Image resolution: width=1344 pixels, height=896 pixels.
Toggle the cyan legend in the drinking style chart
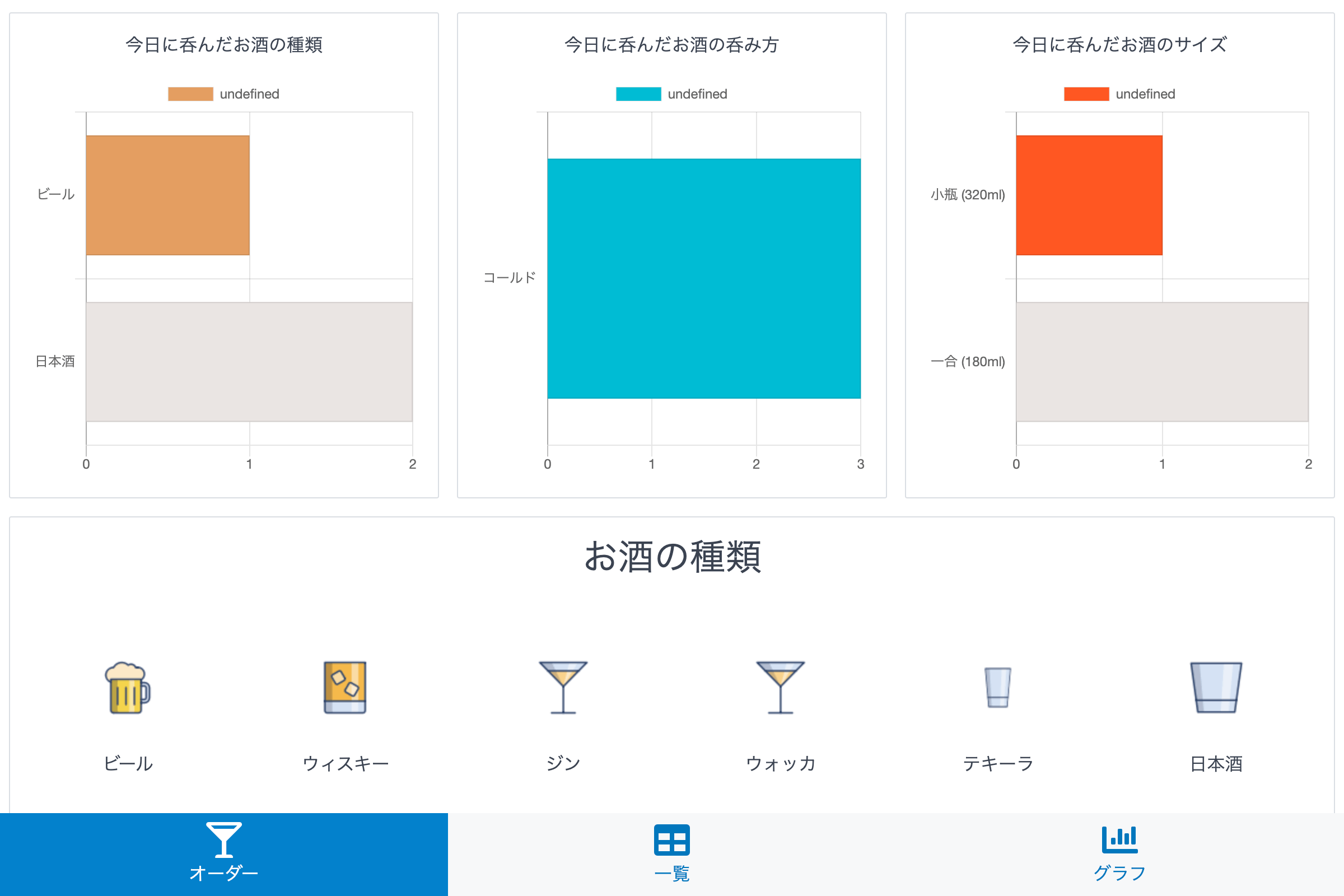(x=638, y=94)
